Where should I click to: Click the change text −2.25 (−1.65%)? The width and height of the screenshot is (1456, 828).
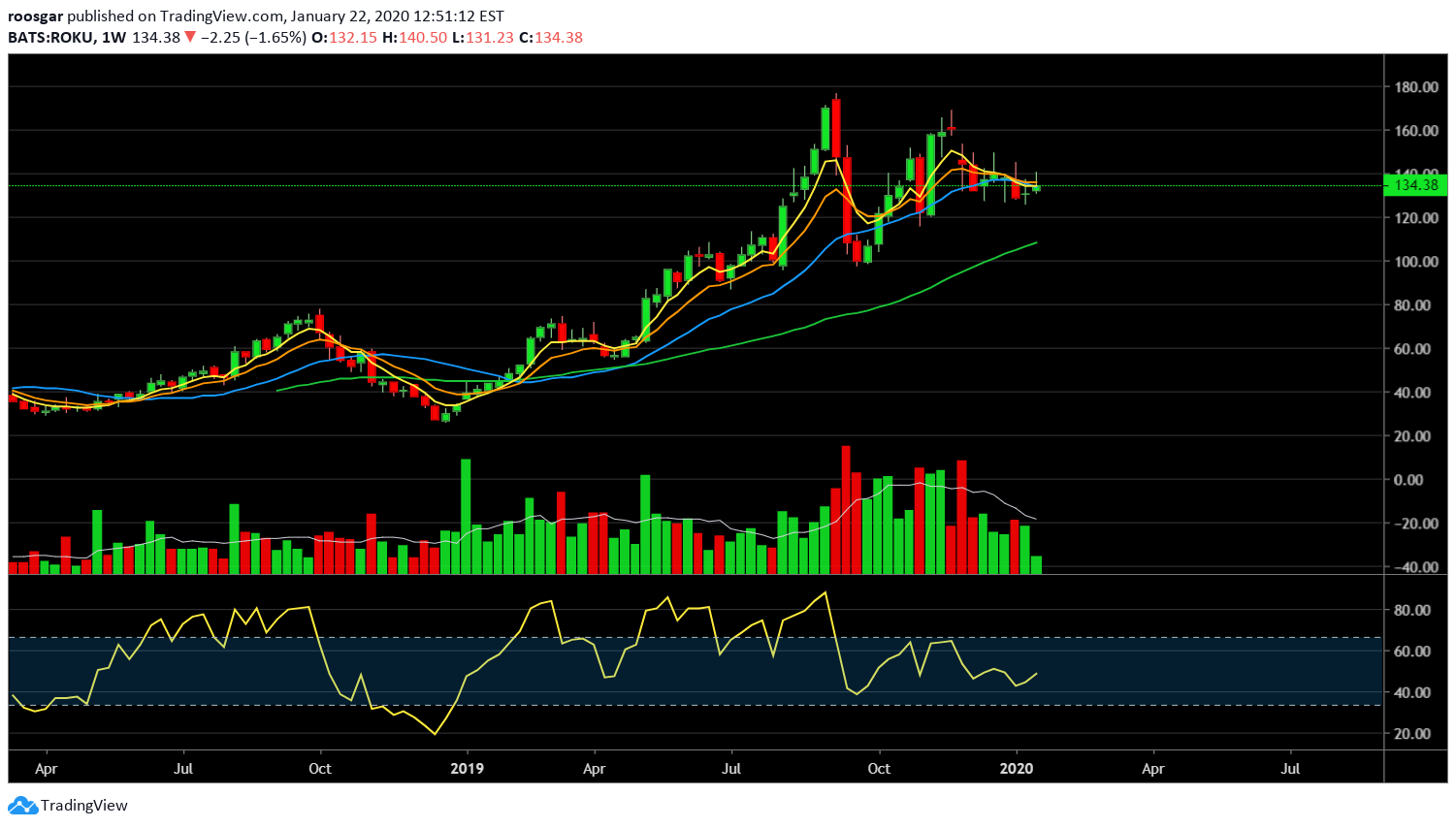coord(253,37)
